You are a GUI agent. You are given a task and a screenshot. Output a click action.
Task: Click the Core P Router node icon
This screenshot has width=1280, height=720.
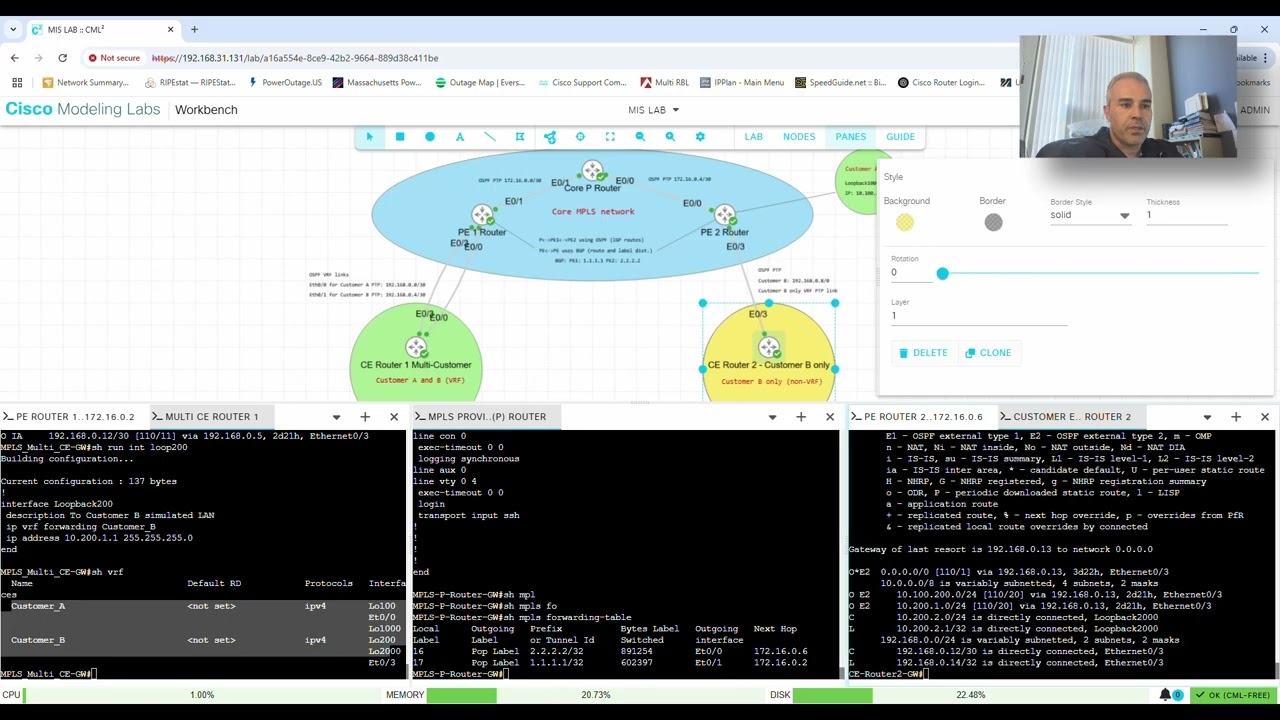tap(593, 171)
